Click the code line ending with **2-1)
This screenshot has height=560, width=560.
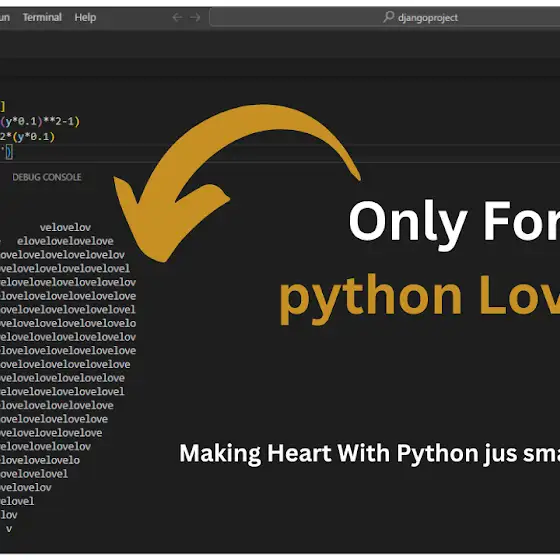pos(40,121)
